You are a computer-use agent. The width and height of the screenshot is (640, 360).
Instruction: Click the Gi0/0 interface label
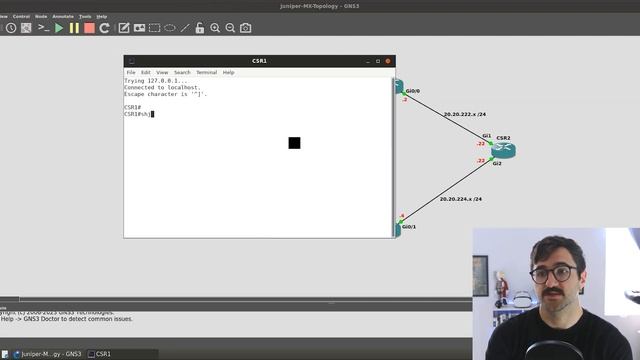413,91
